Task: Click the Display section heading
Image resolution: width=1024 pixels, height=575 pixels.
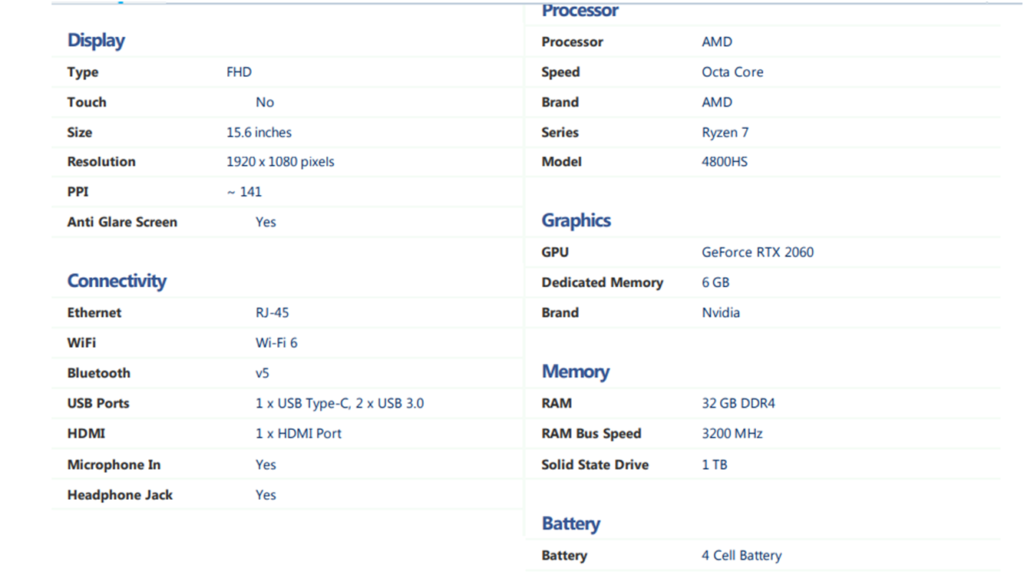Action: click(x=96, y=41)
